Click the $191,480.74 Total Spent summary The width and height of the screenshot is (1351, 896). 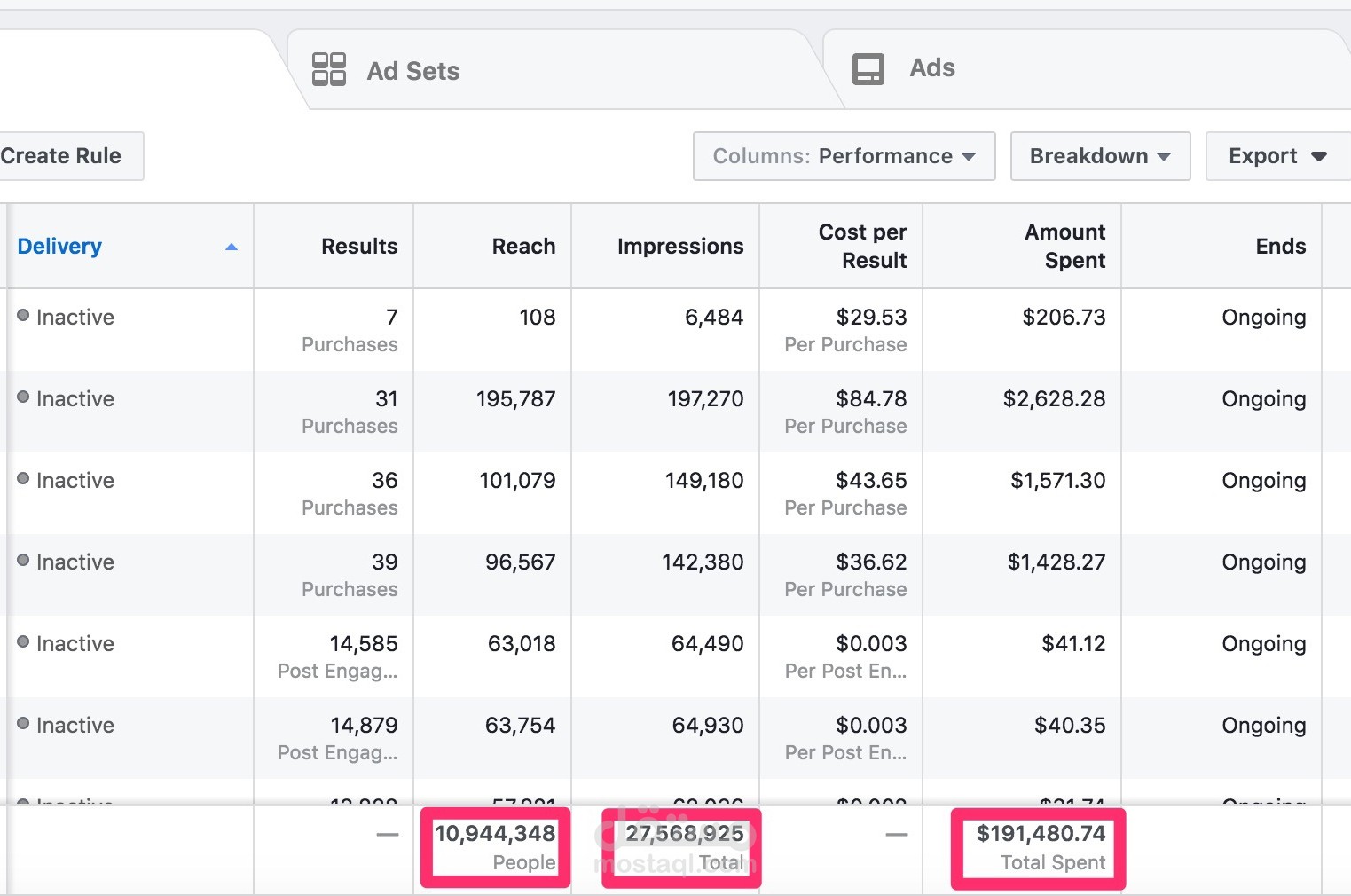coord(1041,847)
